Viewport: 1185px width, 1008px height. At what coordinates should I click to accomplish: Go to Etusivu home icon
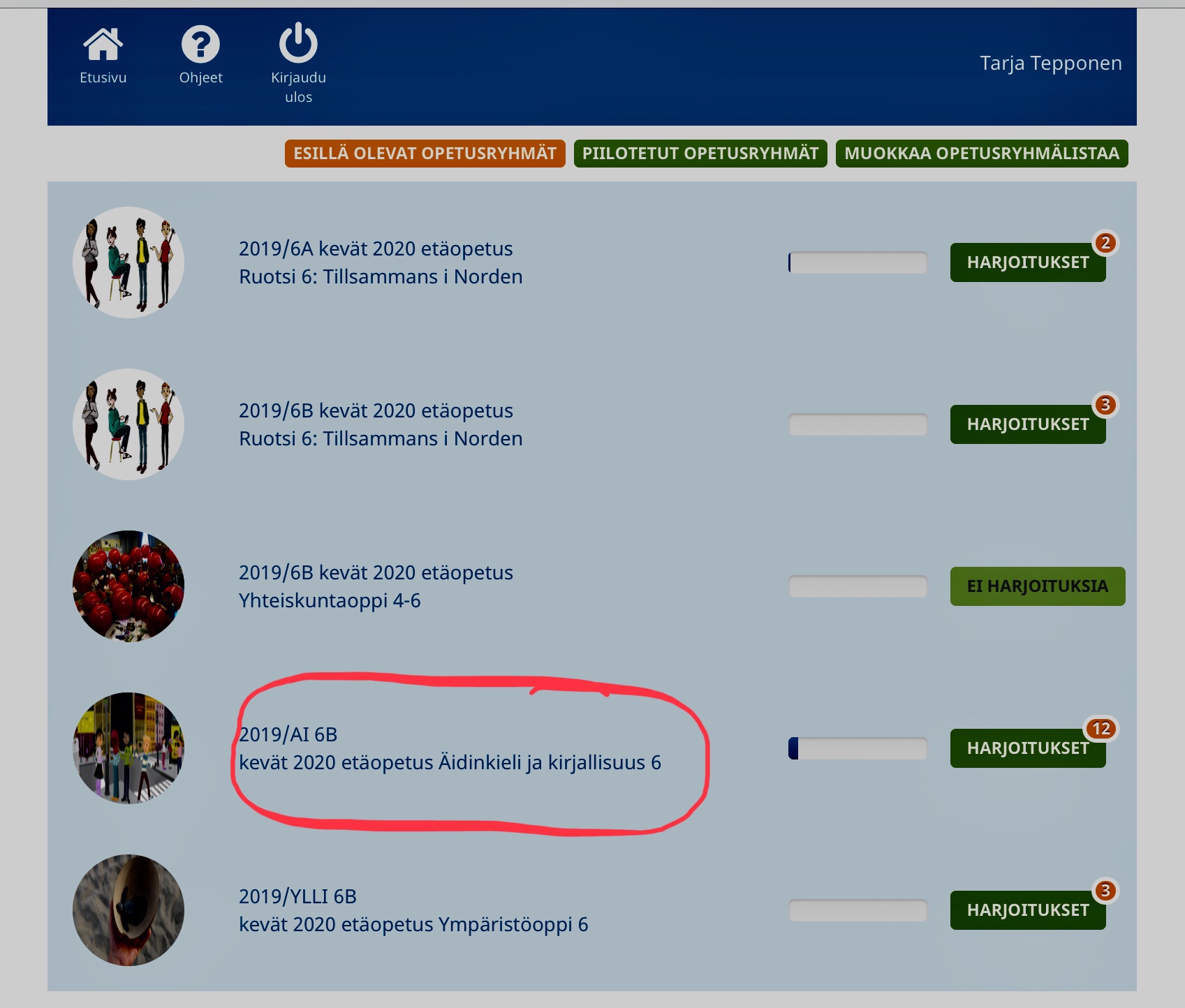pos(103,45)
